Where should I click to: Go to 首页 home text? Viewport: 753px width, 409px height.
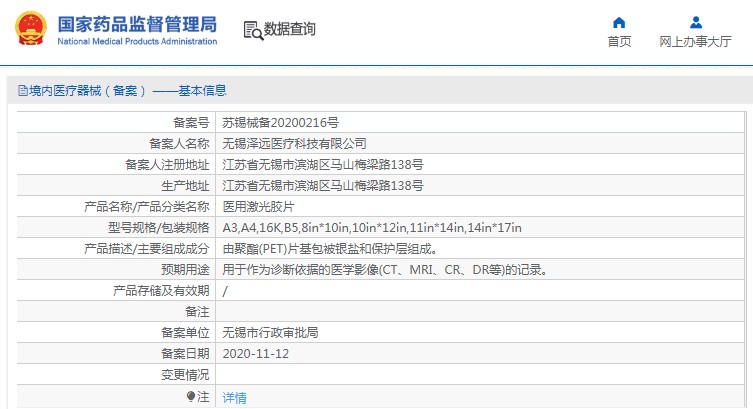619,42
